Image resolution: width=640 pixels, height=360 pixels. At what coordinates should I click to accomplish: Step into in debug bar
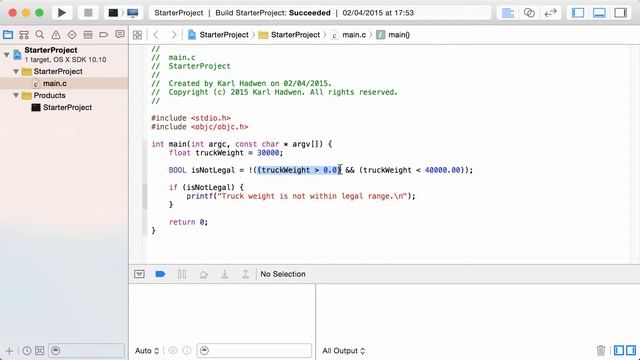pyautogui.click(x=224, y=274)
